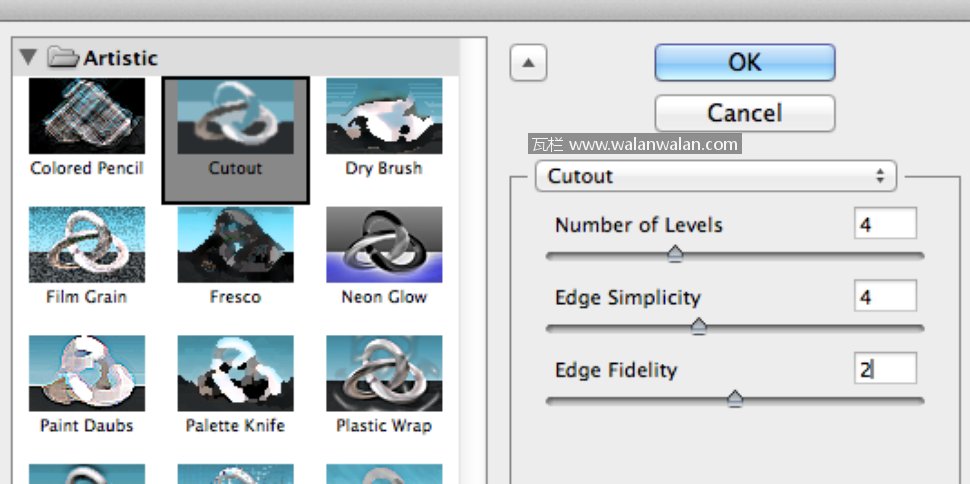
Task: Click the Edge Simplicity value field
Action: click(x=885, y=296)
